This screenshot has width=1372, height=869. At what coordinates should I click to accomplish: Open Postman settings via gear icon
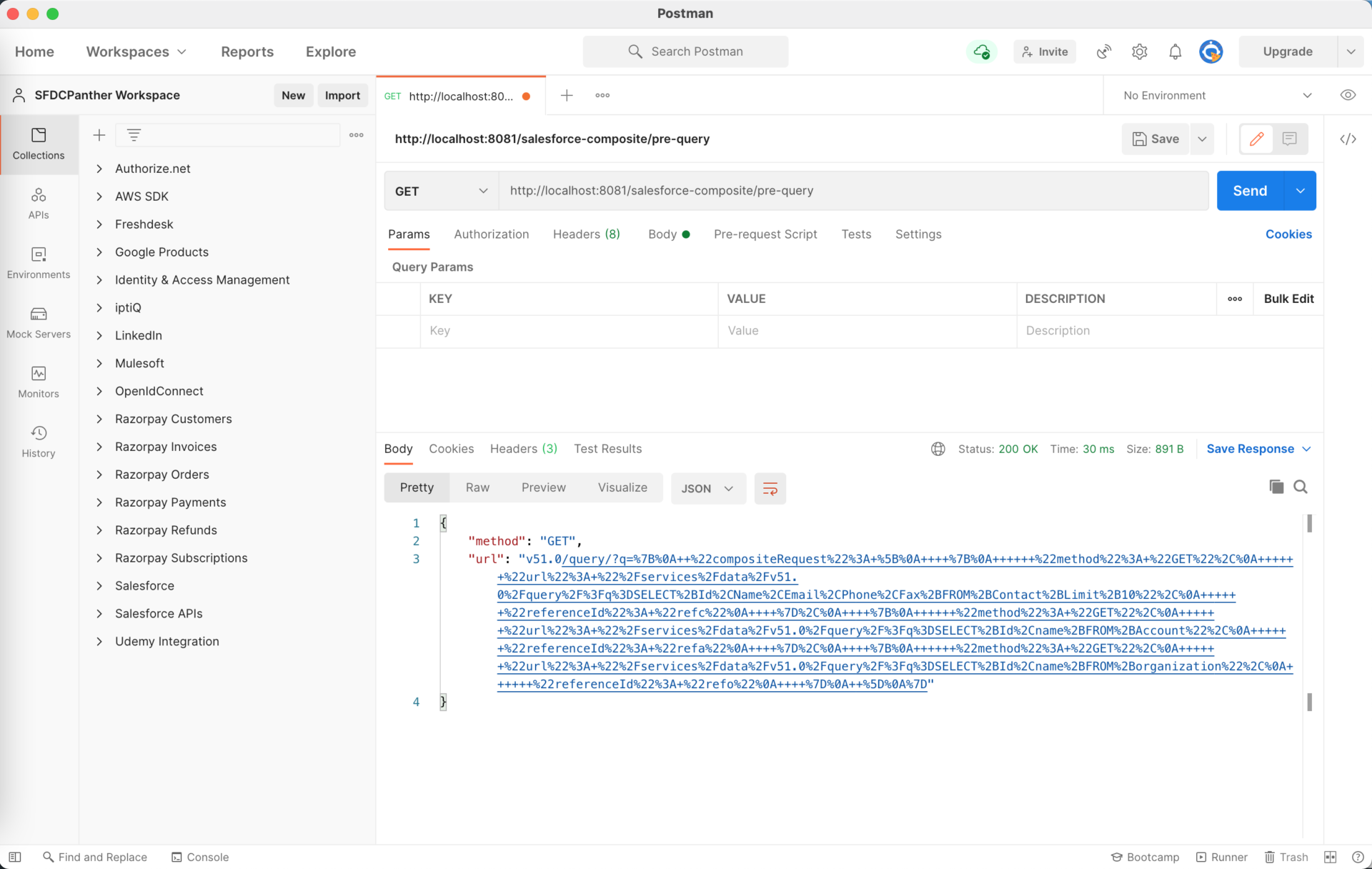(x=1139, y=51)
